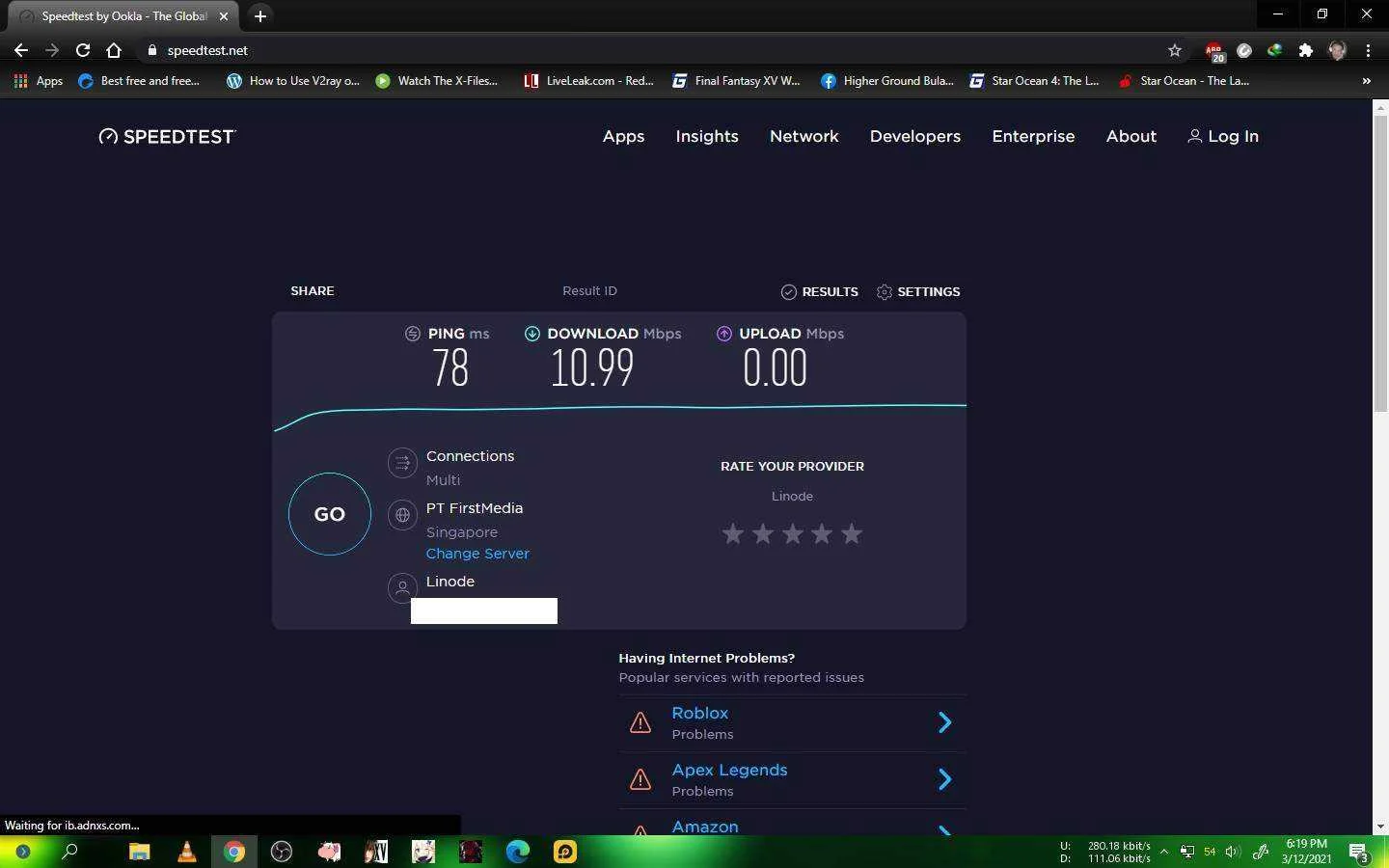Expand the Roblox row chevron
1389x868 pixels.
[x=945, y=722]
